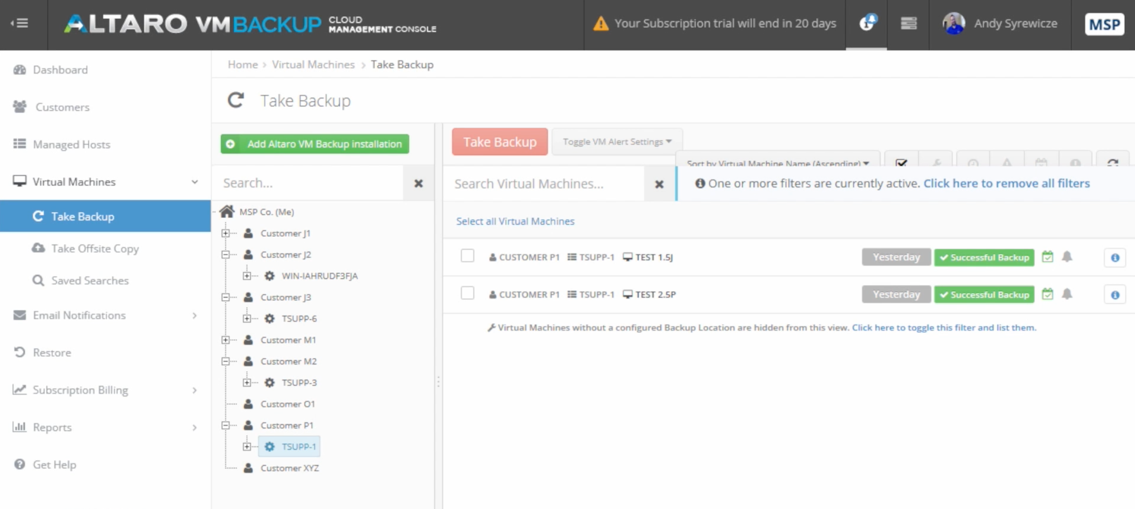Select Customer XYZ in the tree

pos(290,468)
